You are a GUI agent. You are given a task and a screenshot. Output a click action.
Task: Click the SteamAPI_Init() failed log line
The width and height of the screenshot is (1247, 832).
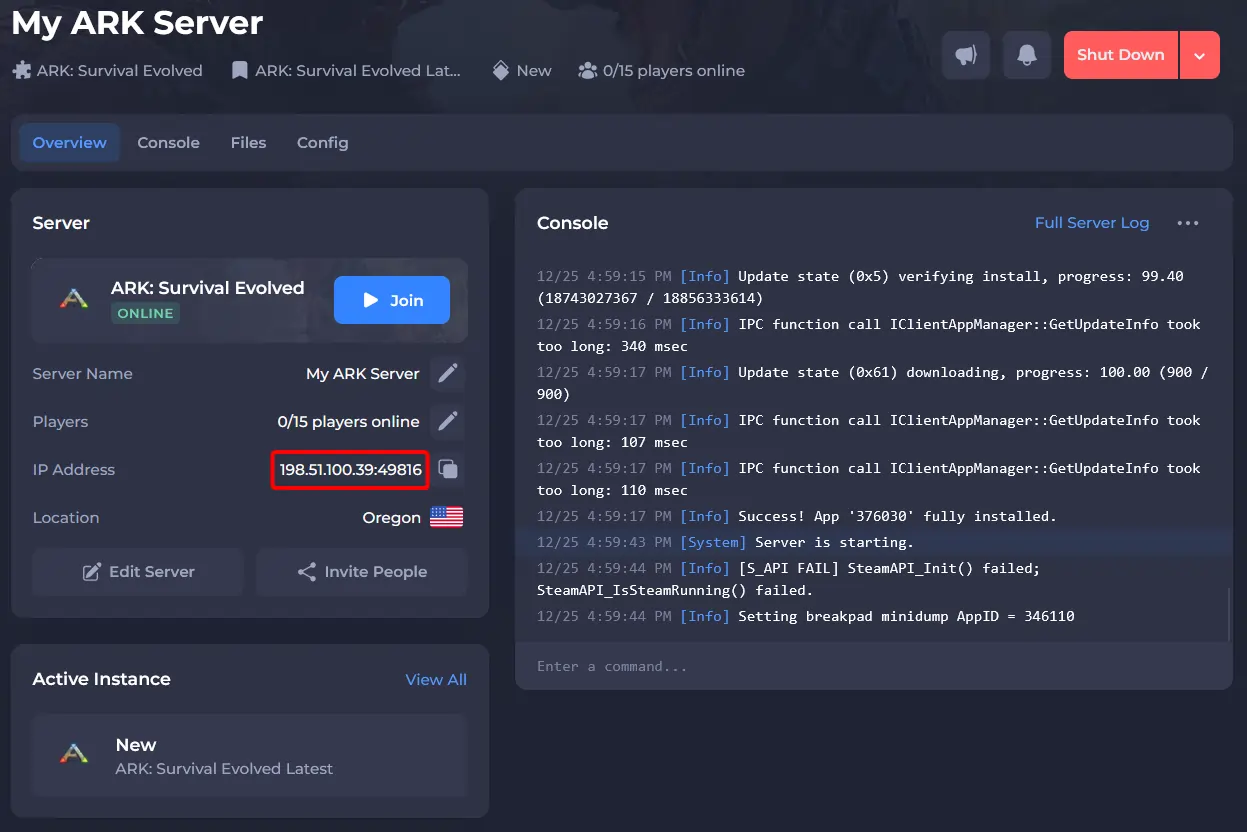click(789, 579)
